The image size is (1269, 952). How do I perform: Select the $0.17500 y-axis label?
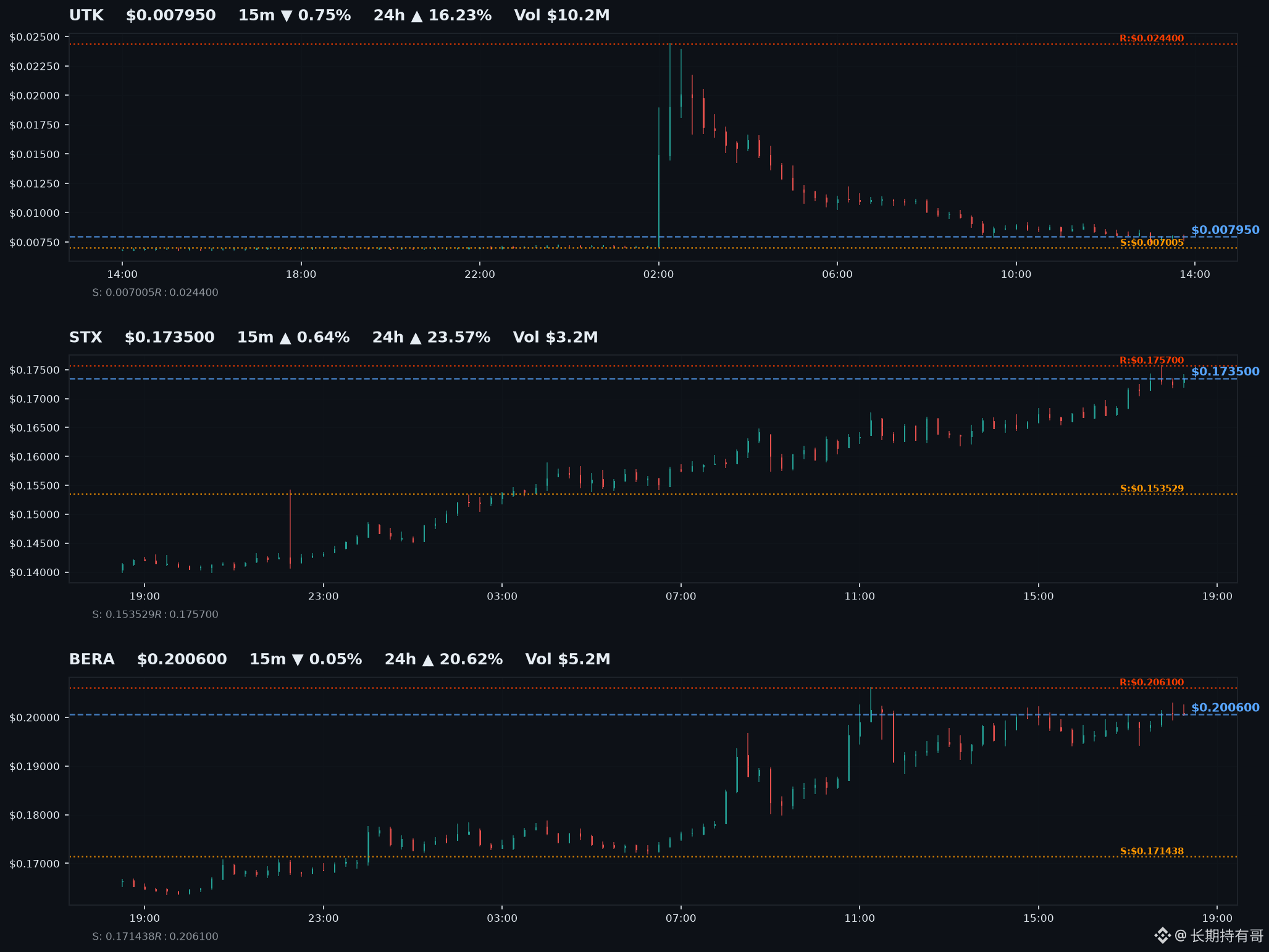pyautogui.click(x=35, y=370)
